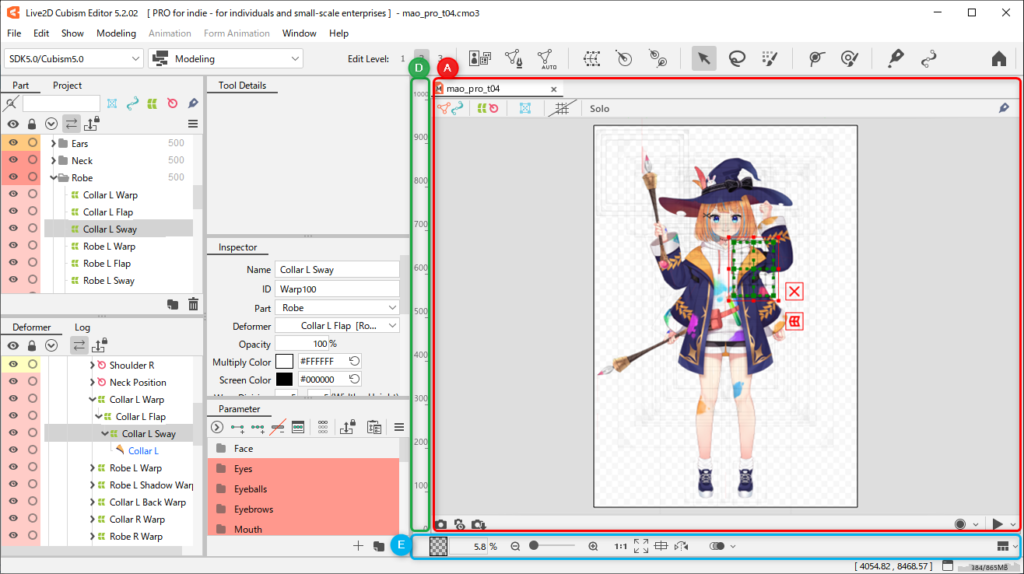1024x574 pixels.
Task: Reset Multiply Color to default
Action: coord(354,361)
